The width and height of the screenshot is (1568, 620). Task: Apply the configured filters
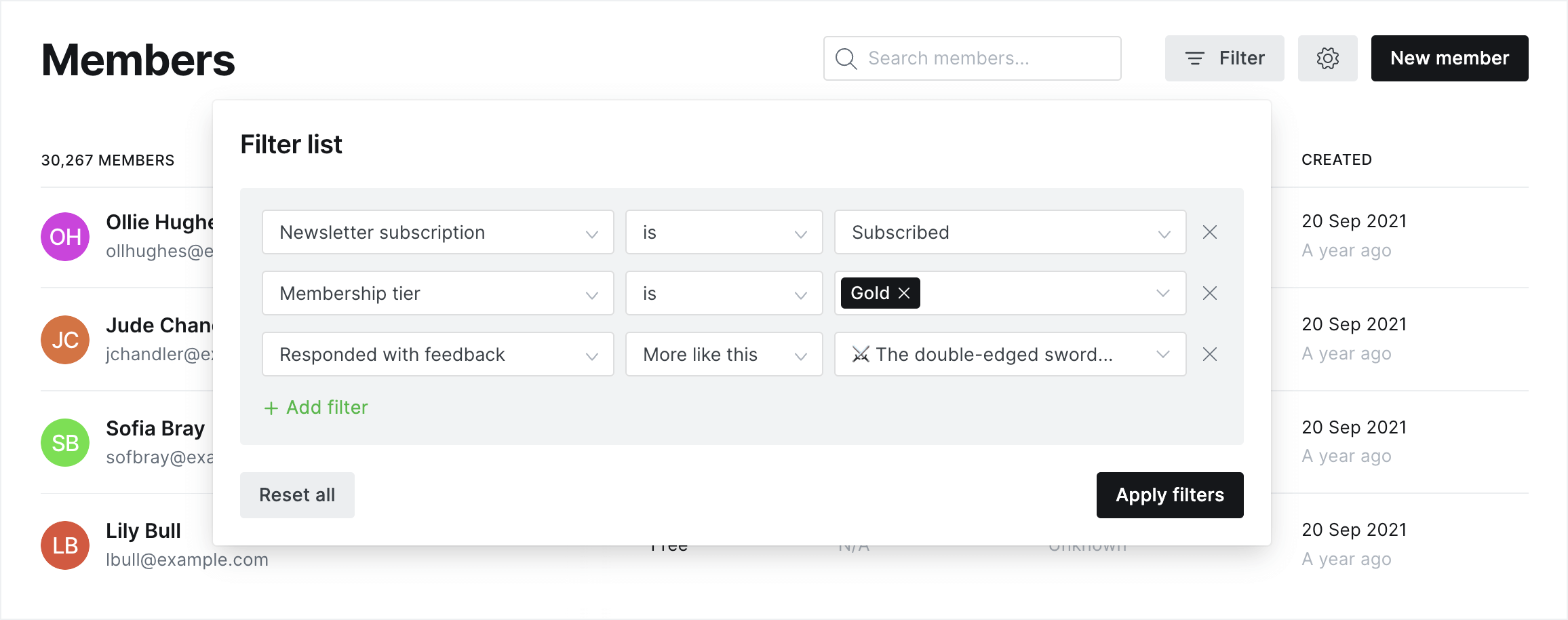(x=1169, y=495)
